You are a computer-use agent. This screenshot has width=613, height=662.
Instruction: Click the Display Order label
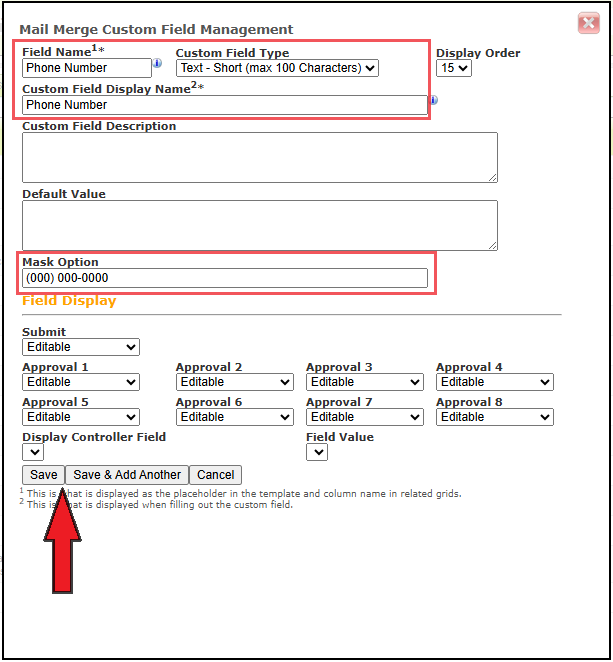tap(478, 53)
